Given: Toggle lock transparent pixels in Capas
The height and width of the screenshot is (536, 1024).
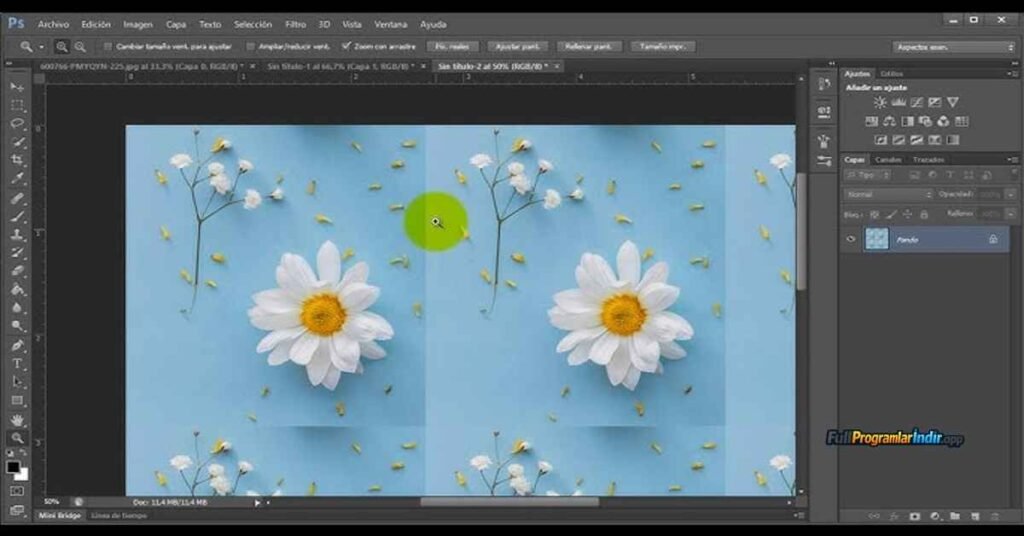Looking at the screenshot, I should tap(874, 214).
